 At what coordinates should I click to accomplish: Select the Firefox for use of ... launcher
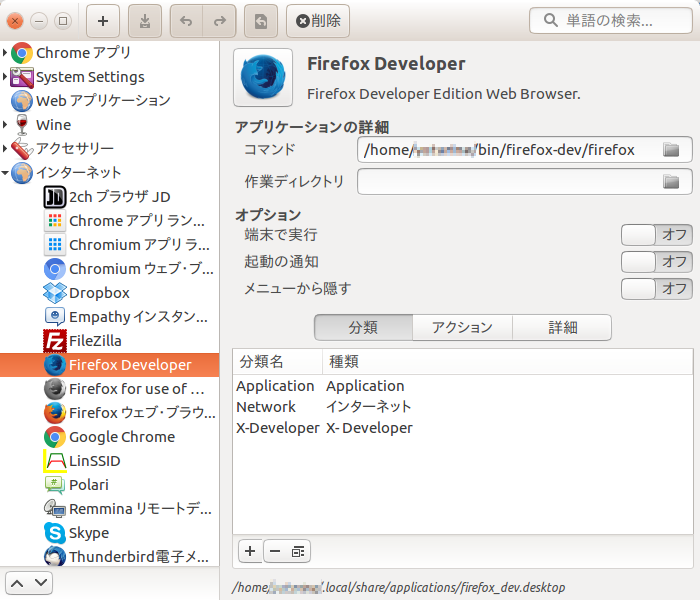click(109, 389)
